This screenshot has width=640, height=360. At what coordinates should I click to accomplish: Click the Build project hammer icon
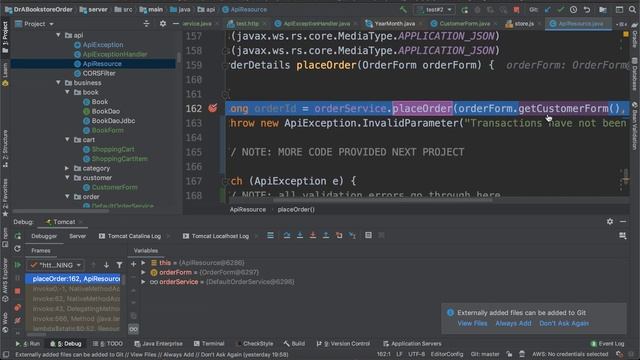(403, 9)
